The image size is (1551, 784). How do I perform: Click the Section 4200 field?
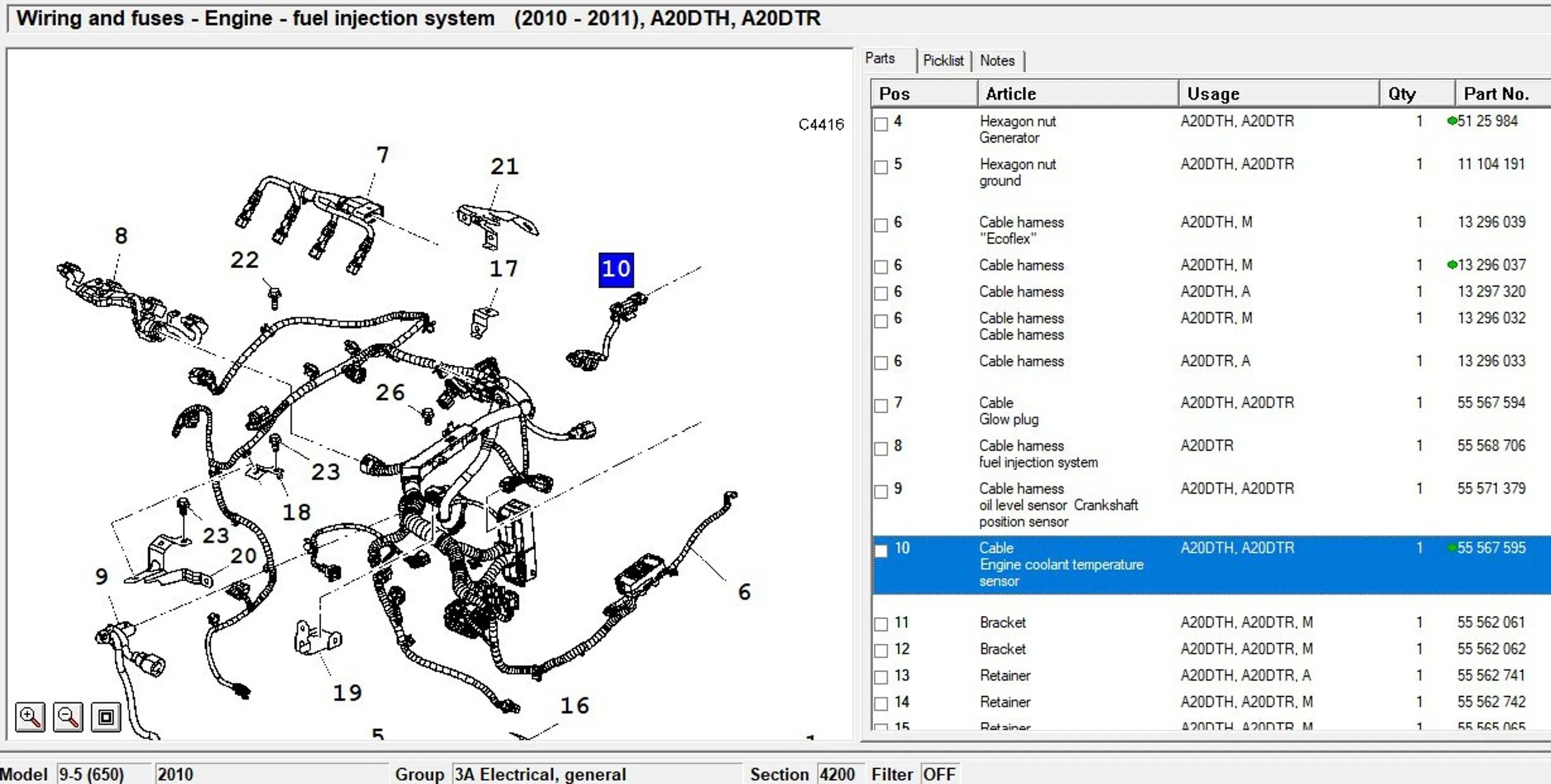(838, 774)
